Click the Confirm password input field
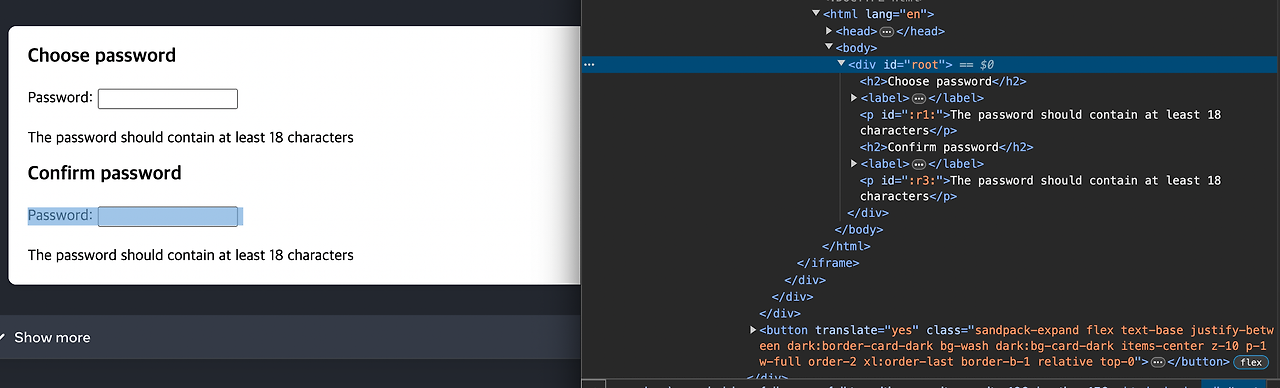This screenshot has height=388, width=1280. pos(168,216)
